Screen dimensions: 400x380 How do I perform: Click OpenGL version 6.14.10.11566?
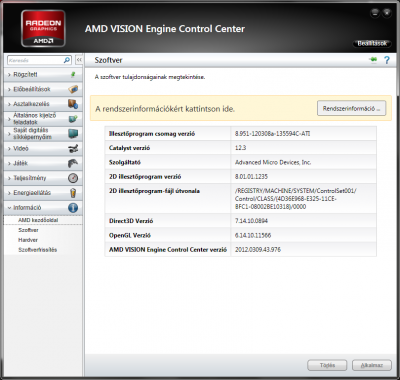click(x=253, y=235)
